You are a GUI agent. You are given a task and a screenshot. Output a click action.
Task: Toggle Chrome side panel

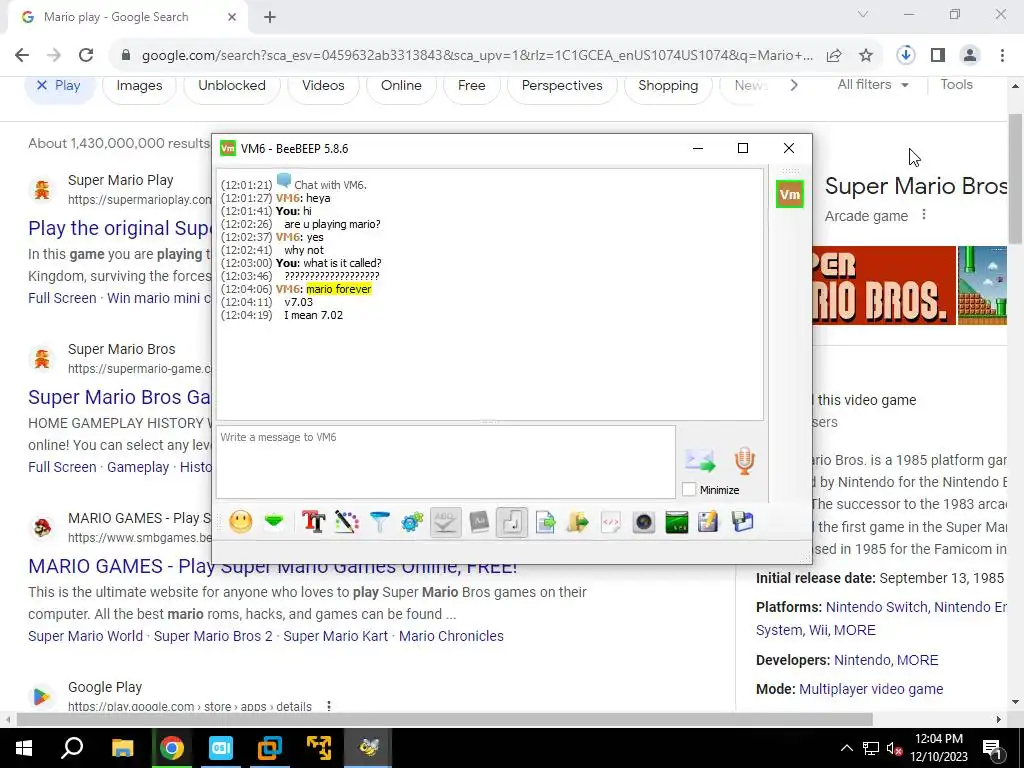(x=938, y=55)
